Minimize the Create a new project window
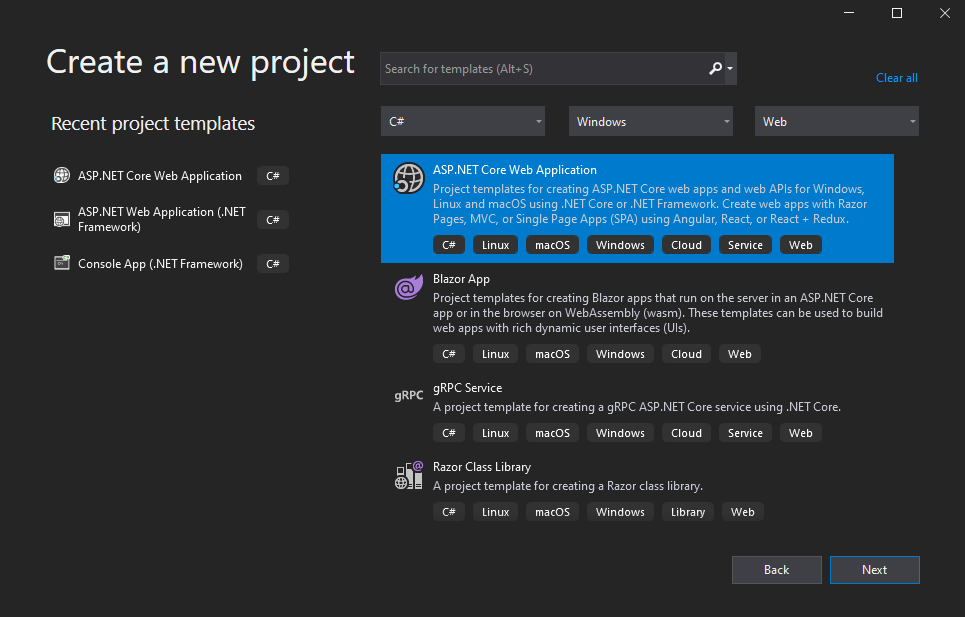The height and width of the screenshot is (617, 965). [x=849, y=13]
